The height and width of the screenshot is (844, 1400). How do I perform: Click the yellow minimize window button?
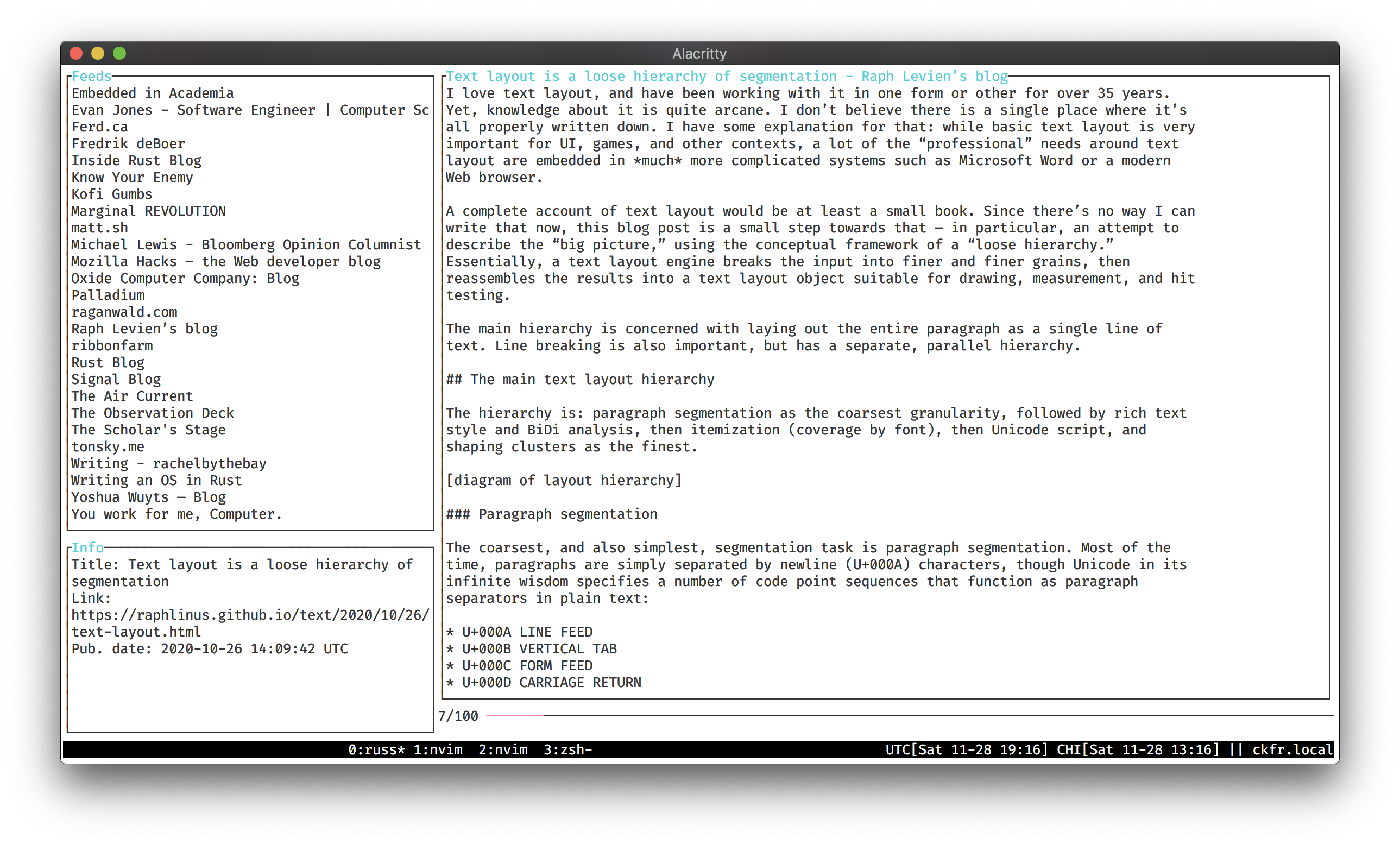tap(98, 53)
